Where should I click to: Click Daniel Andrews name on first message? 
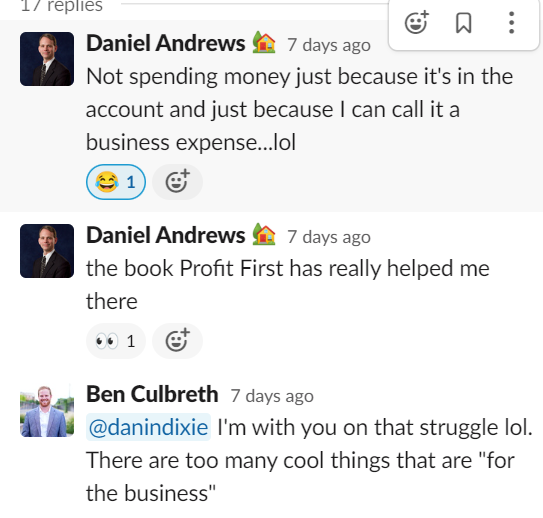coord(166,44)
